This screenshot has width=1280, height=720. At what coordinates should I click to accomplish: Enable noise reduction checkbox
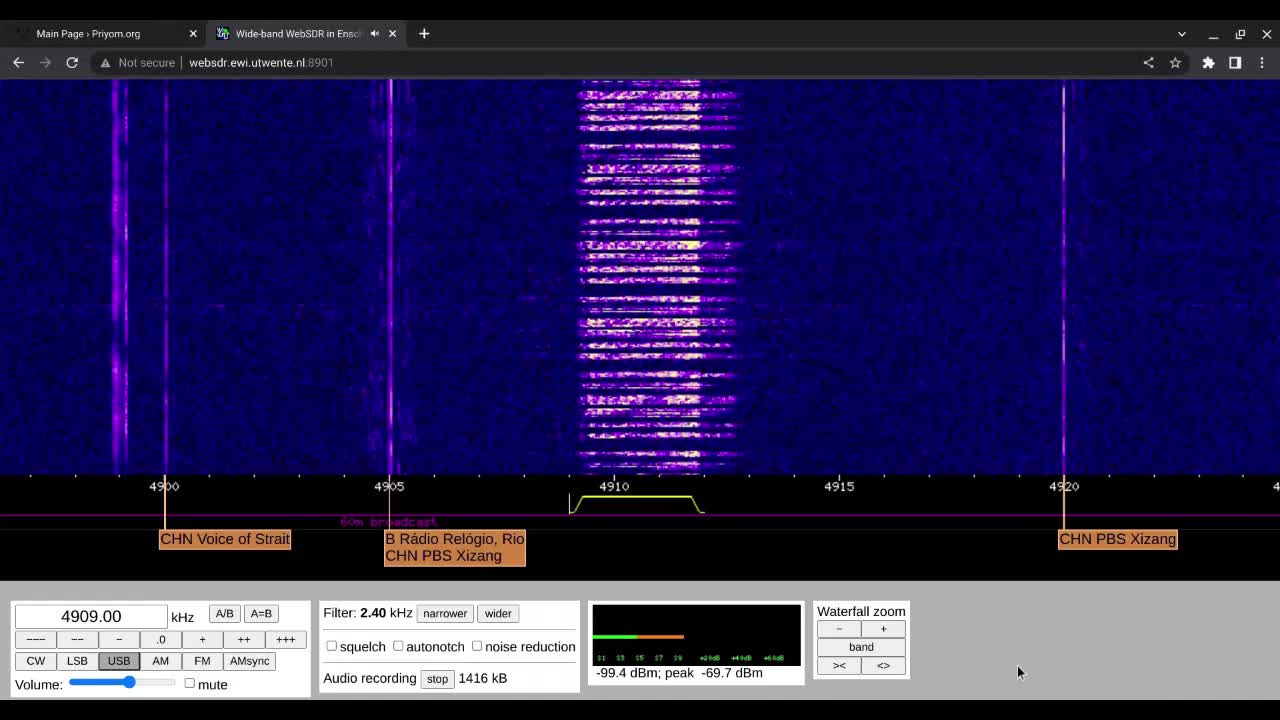(x=477, y=646)
